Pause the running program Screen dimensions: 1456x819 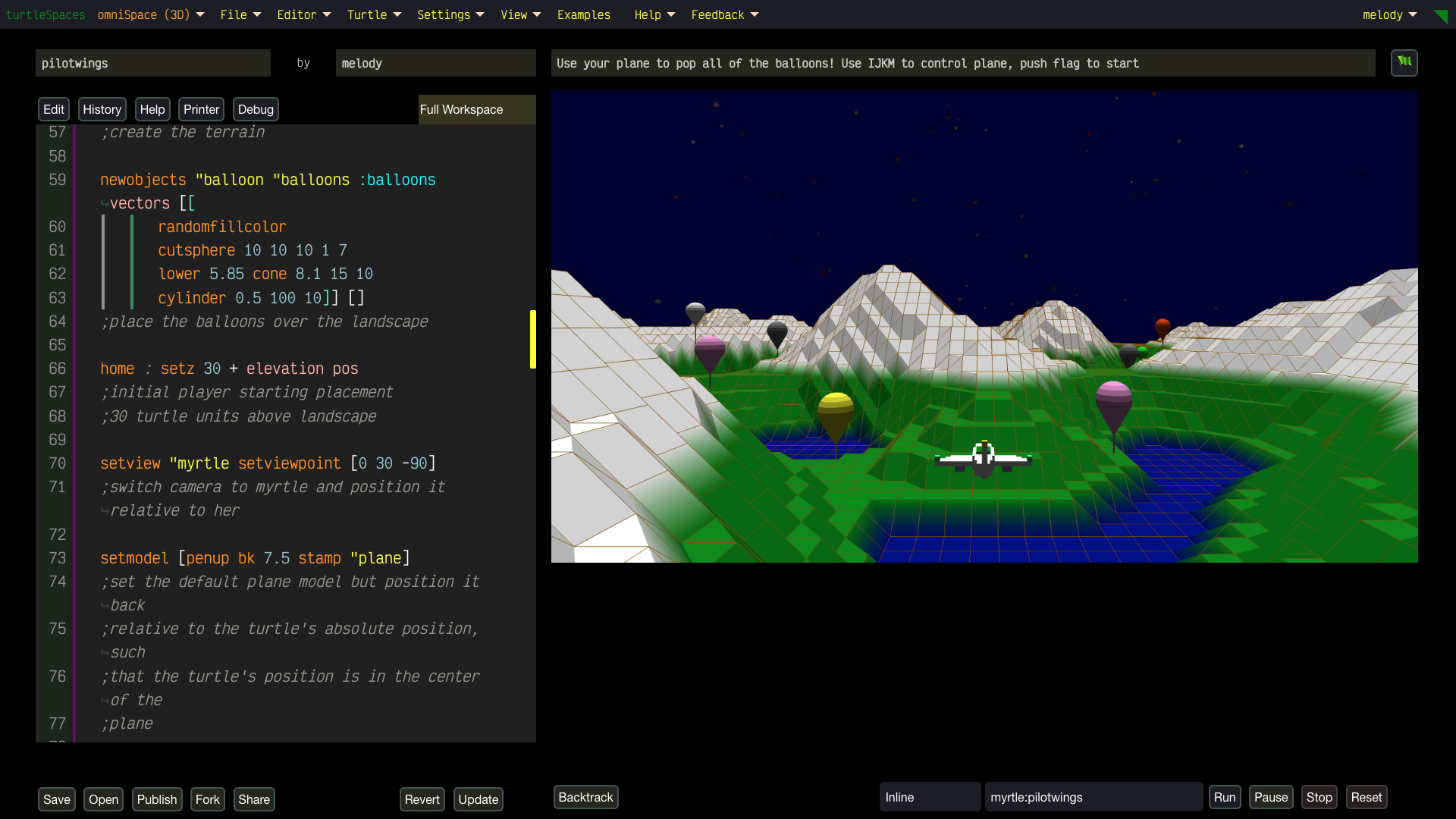click(1270, 797)
